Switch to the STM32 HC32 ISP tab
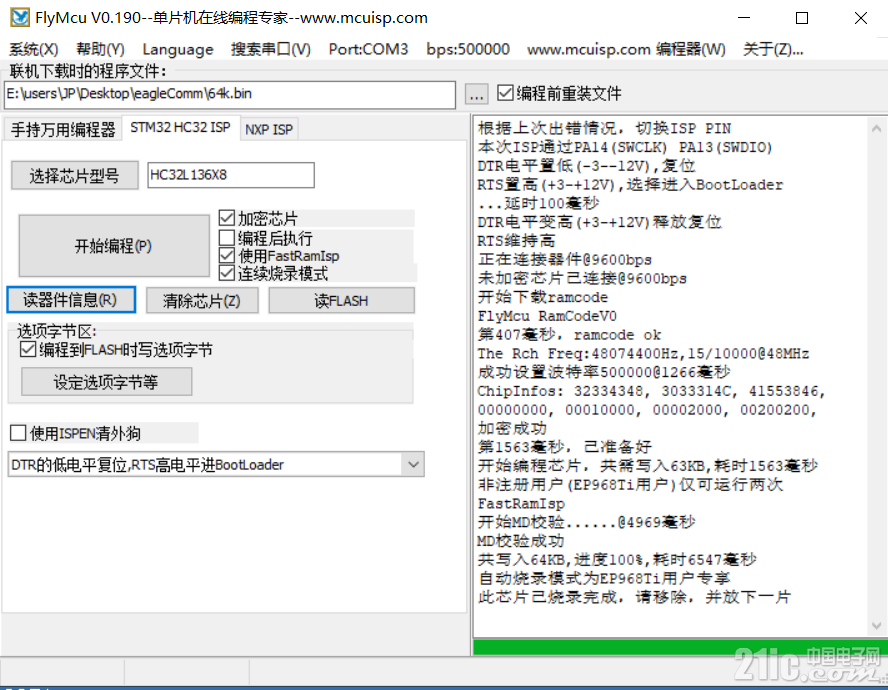888x690 pixels. click(x=180, y=127)
